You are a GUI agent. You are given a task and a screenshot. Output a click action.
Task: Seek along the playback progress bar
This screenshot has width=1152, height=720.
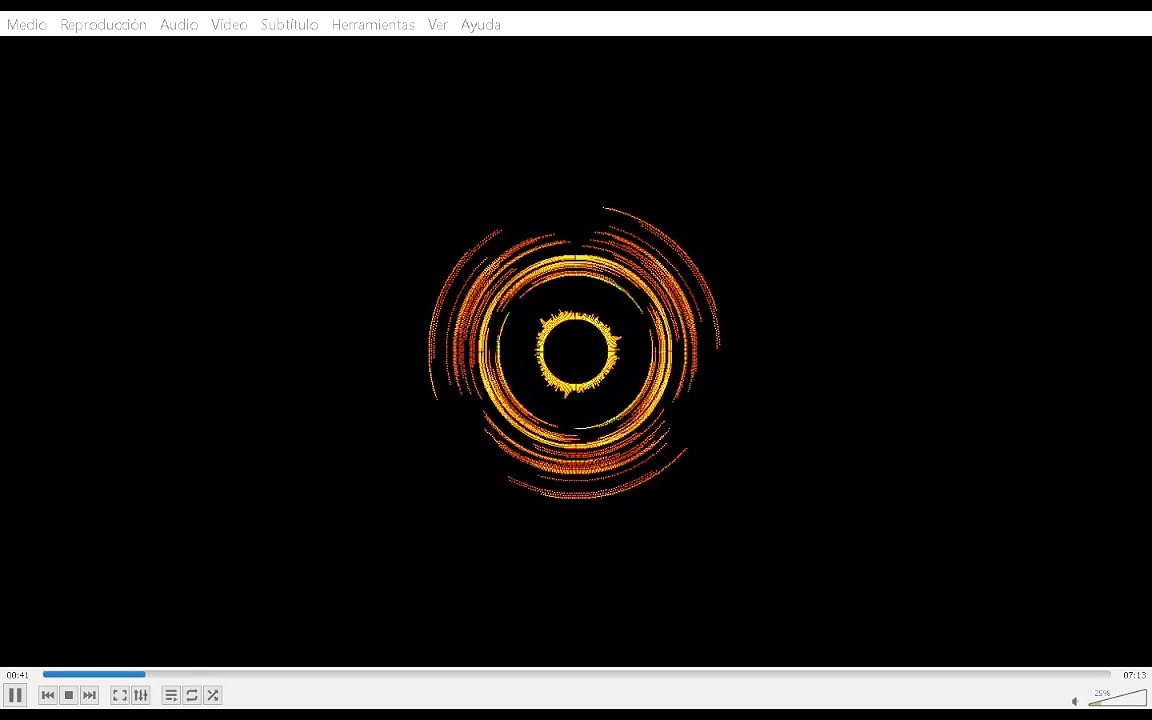pyautogui.click(x=577, y=674)
